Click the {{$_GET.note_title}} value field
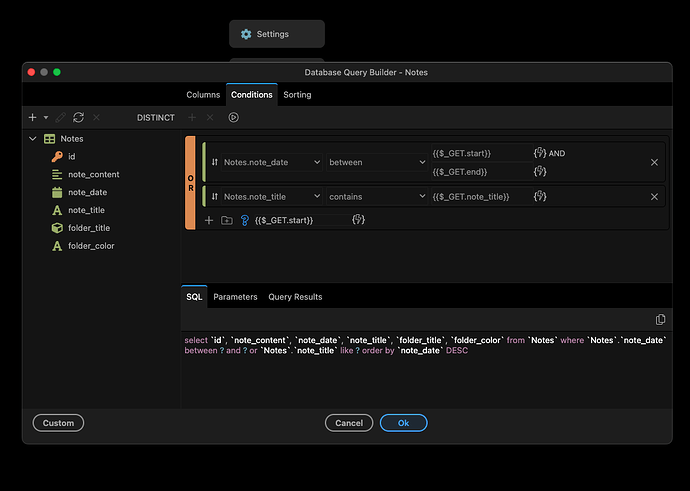Image resolution: width=690 pixels, height=491 pixels. [x=478, y=196]
